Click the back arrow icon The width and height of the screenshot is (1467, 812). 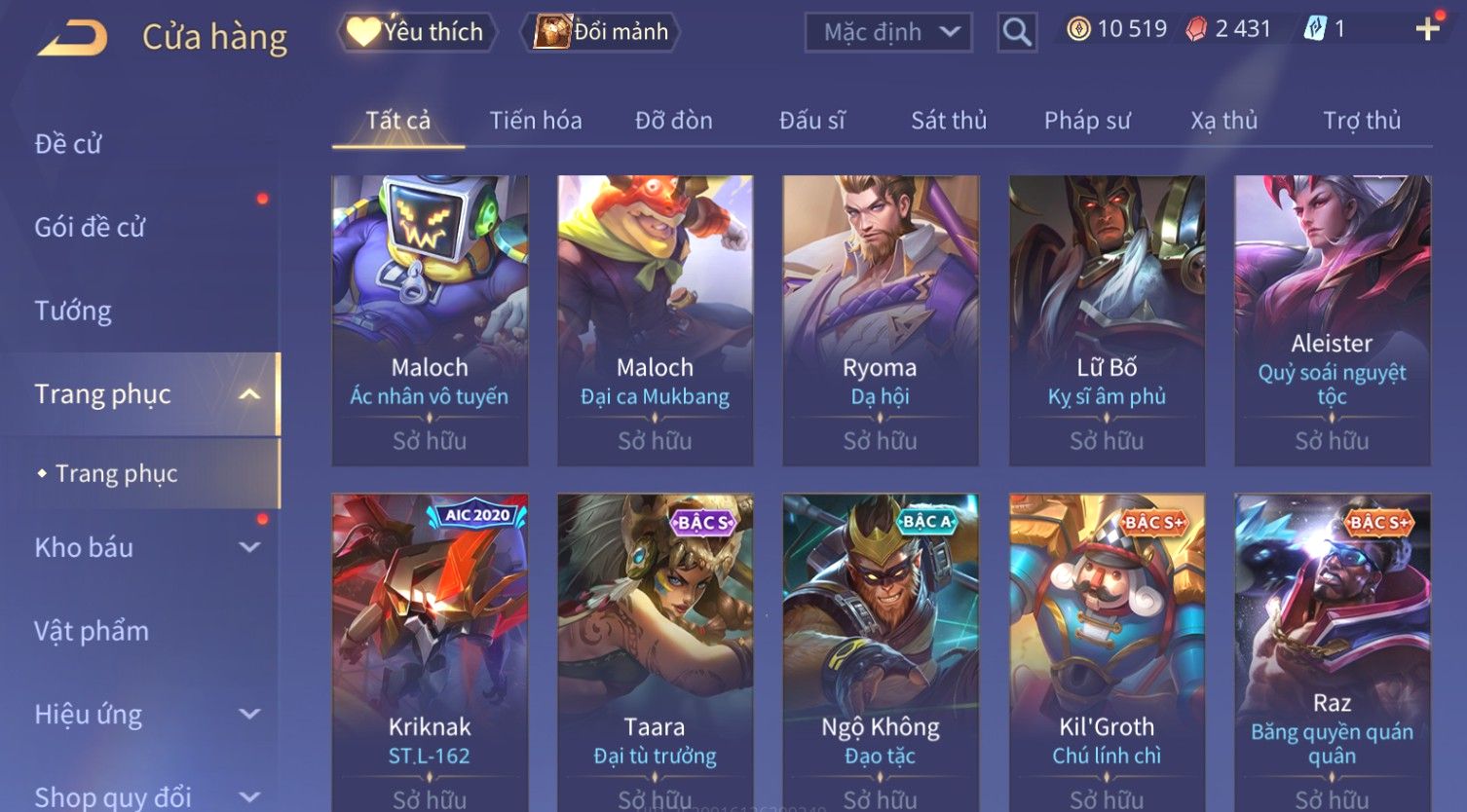[x=71, y=38]
